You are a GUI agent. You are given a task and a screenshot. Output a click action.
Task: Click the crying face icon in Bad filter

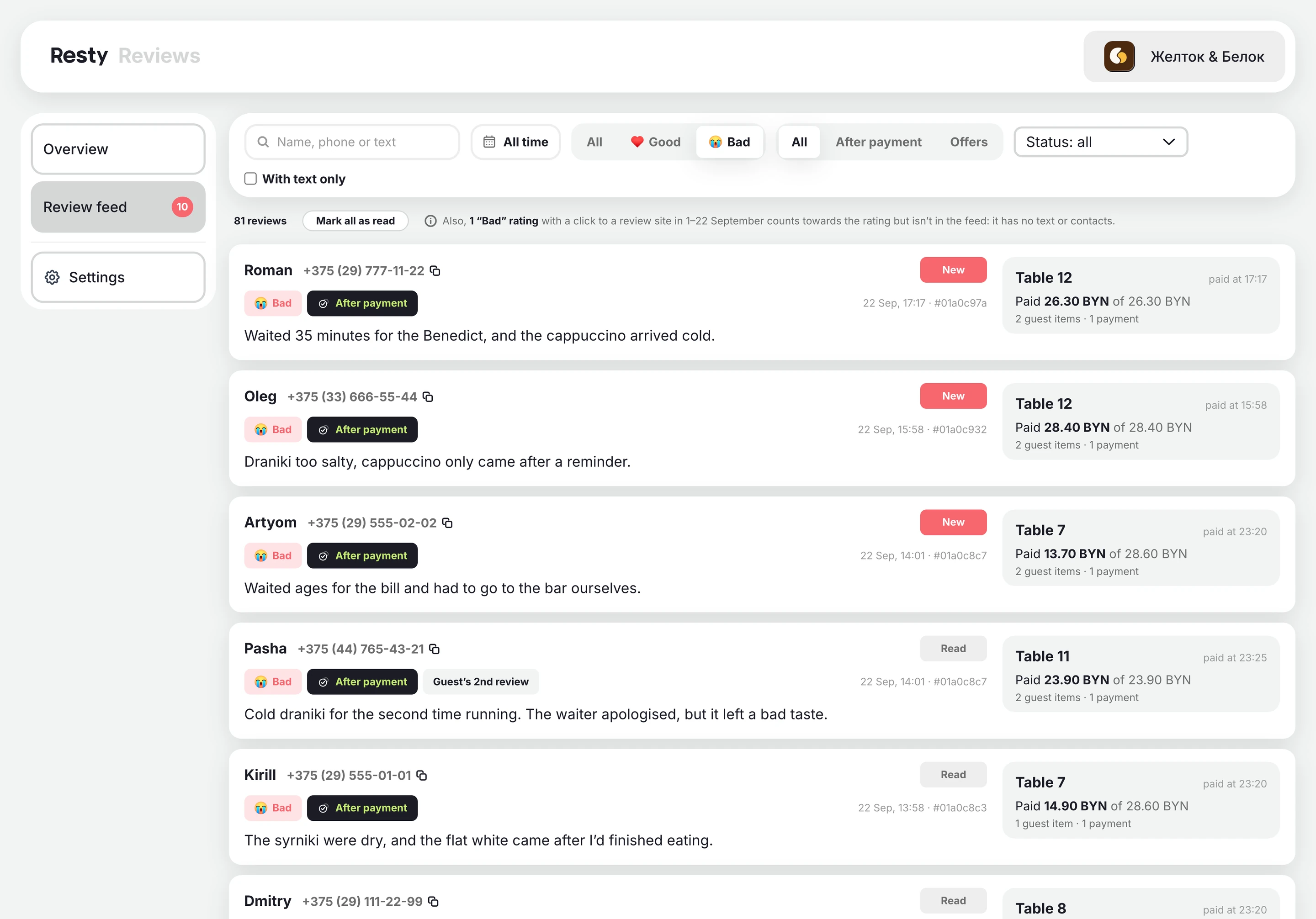coord(715,142)
